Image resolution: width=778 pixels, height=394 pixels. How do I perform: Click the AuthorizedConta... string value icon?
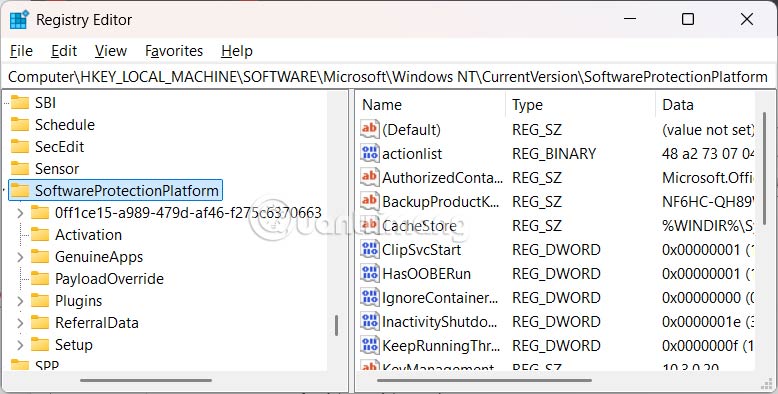[x=370, y=177]
